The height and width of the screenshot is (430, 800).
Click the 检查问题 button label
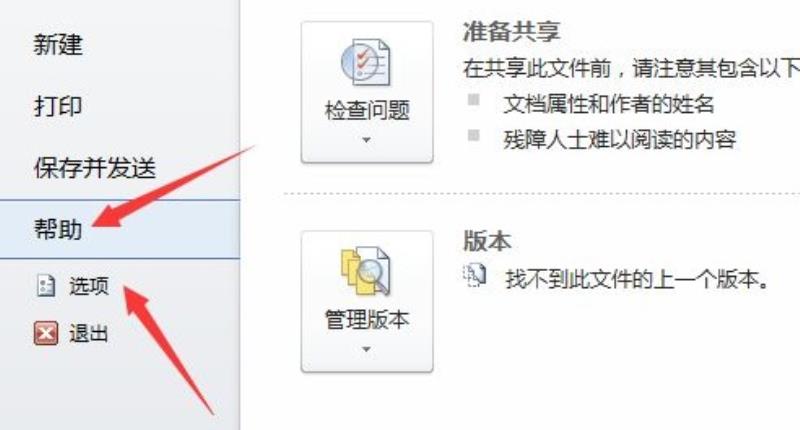367,111
